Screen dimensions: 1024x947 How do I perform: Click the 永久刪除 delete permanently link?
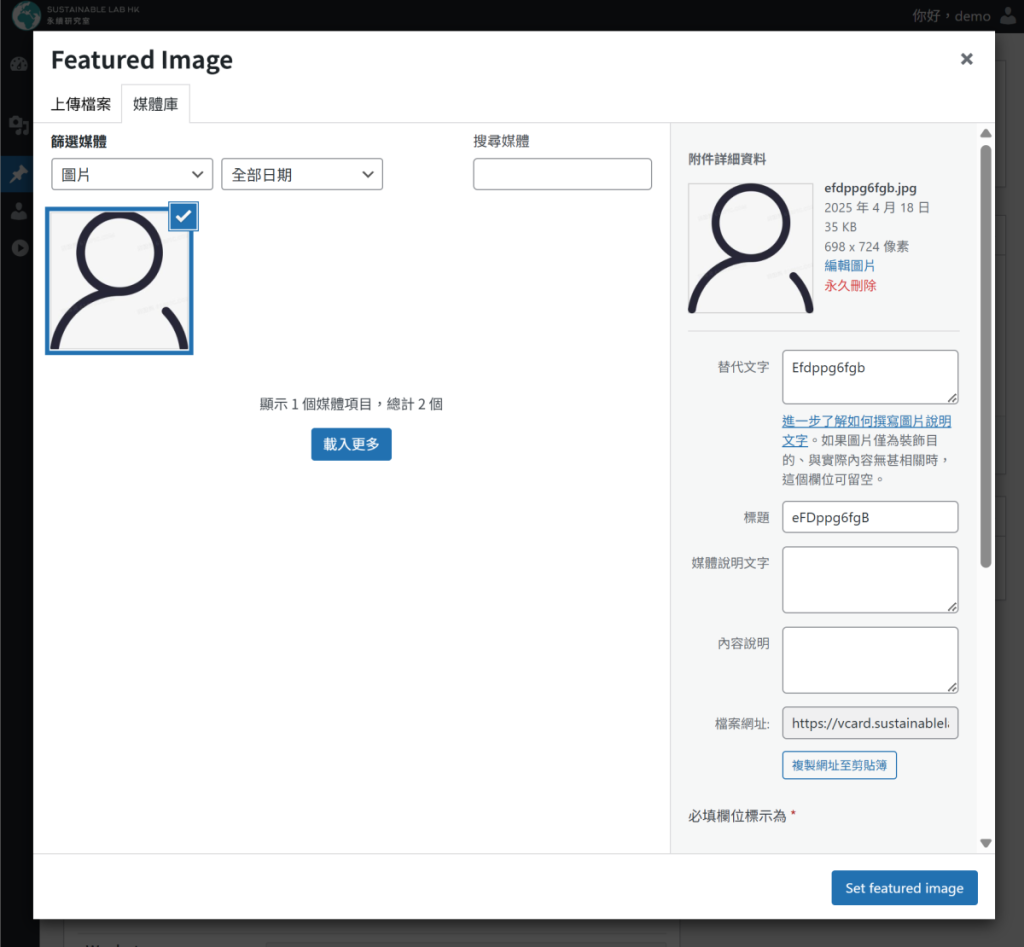pyautogui.click(x=849, y=285)
